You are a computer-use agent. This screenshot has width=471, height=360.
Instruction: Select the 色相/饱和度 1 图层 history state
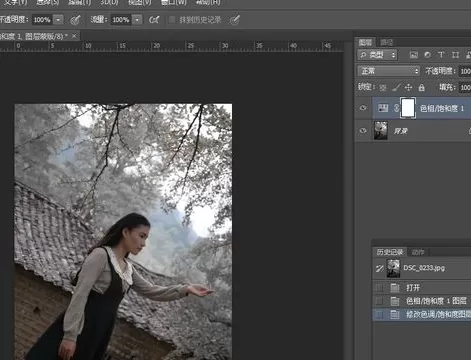436,301
